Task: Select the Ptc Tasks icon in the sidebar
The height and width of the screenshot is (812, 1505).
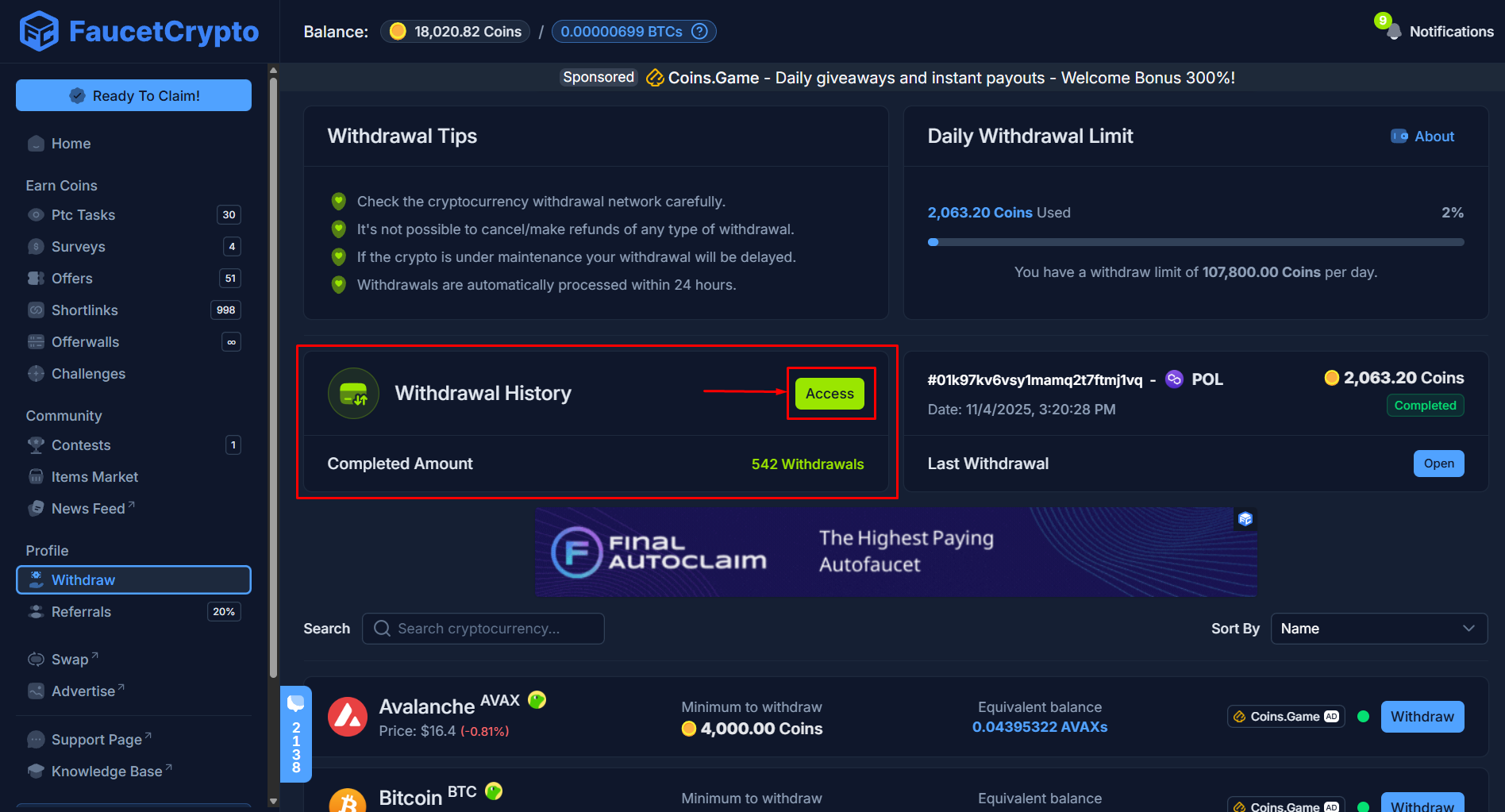Action: pyautogui.click(x=36, y=214)
